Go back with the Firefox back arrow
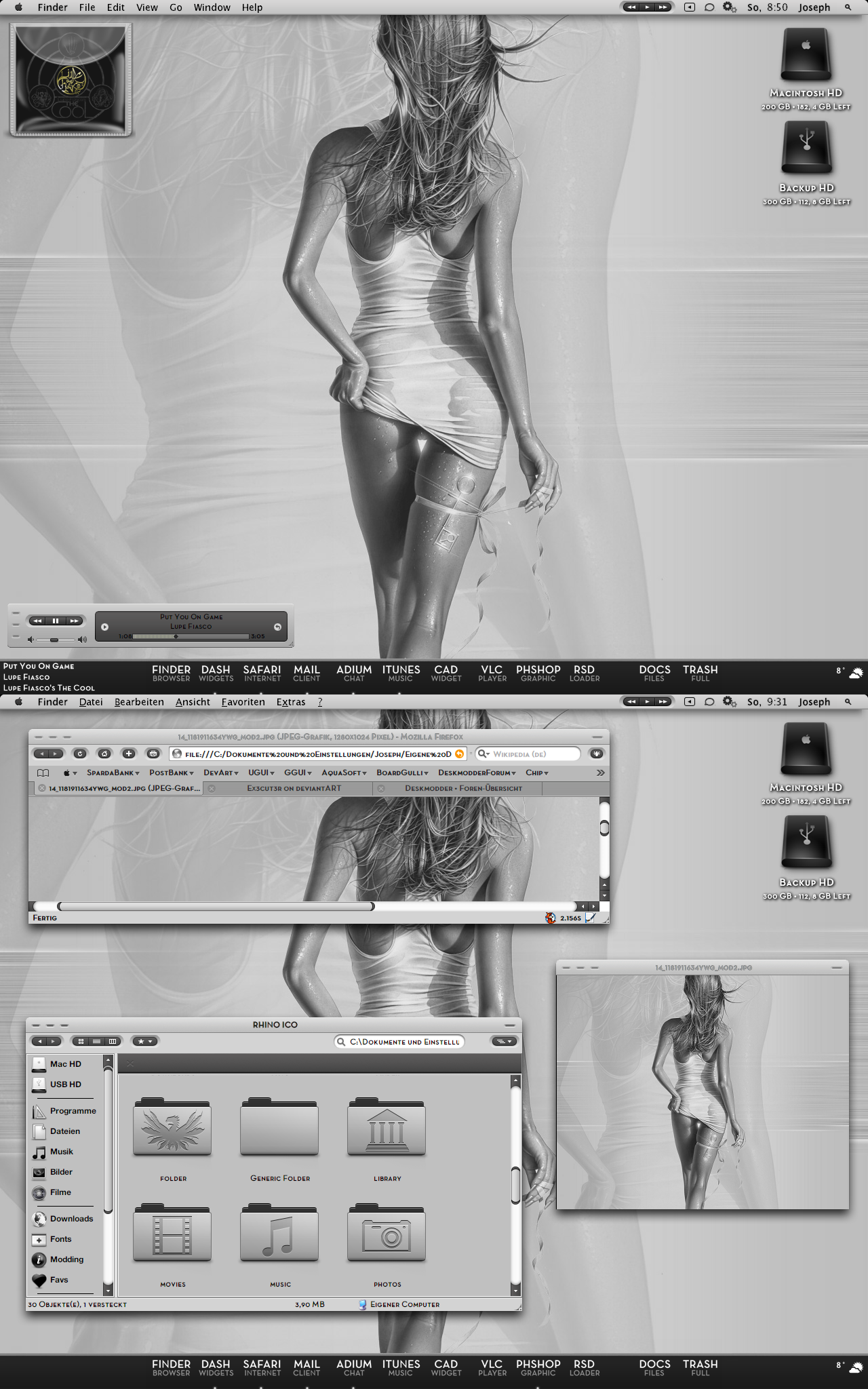Viewport: 868px width, 1389px height. tap(40, 754)
